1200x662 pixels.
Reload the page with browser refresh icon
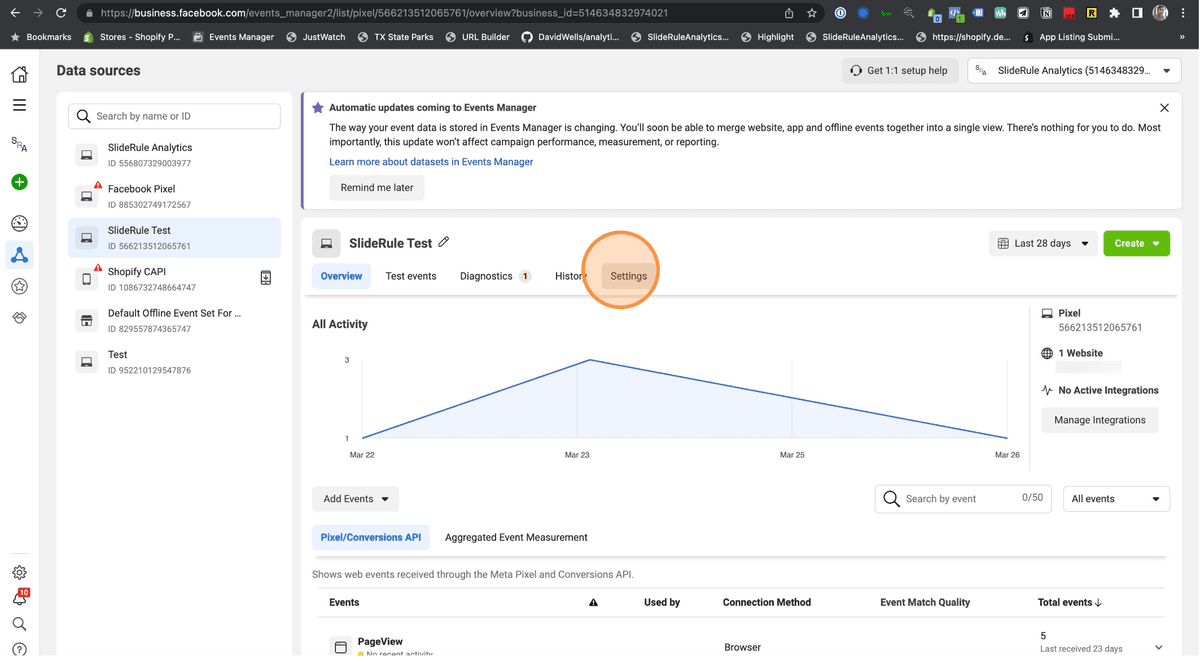(61, 13)
